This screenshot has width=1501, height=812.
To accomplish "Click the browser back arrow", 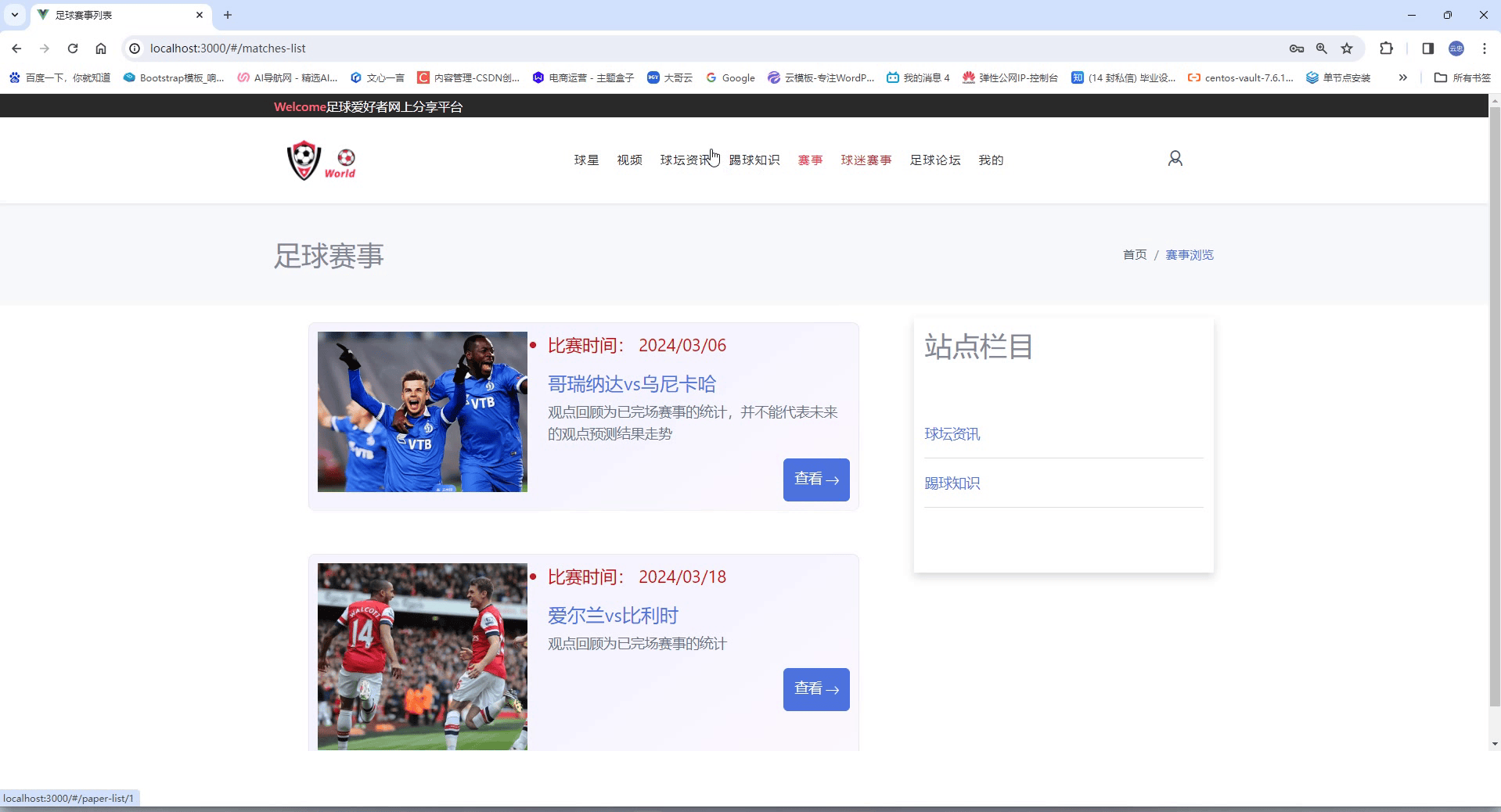I will pyautogui.click(x=16, y=49).
